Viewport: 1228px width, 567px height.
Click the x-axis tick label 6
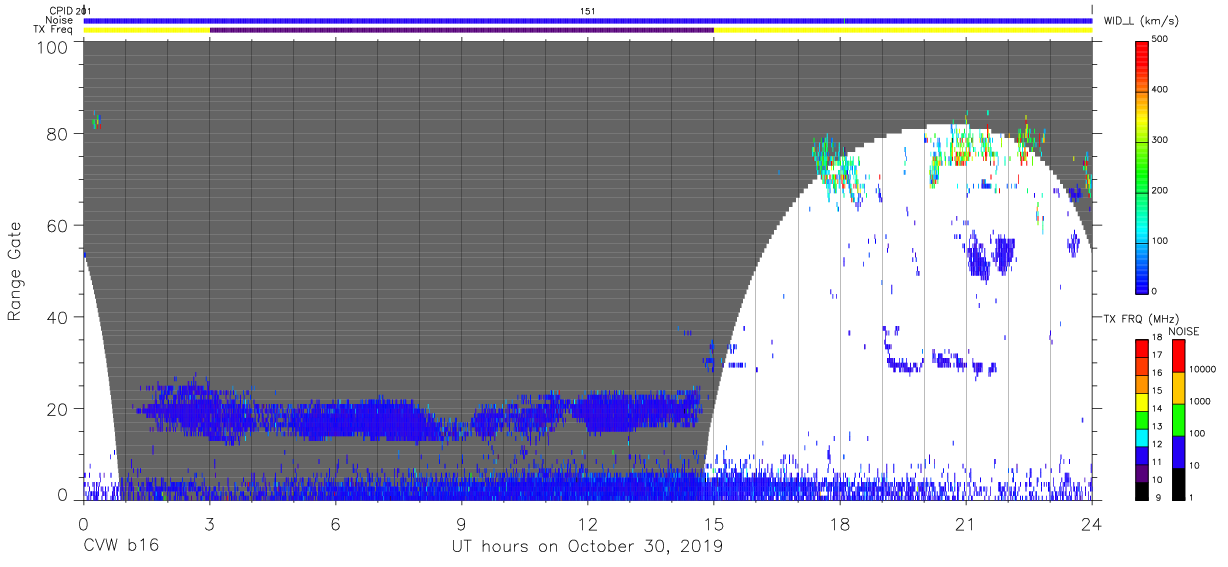335,524
